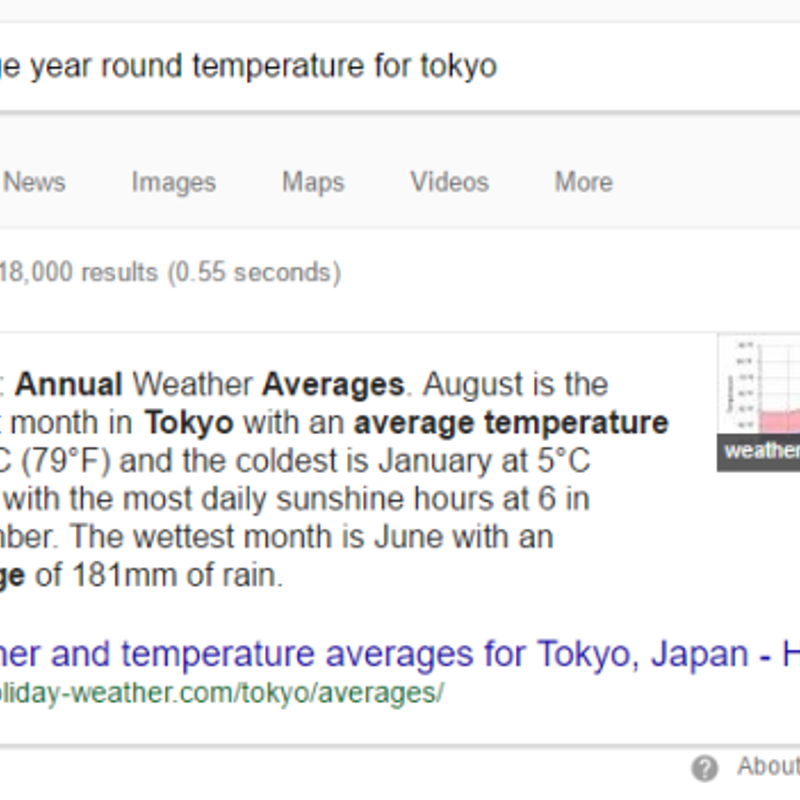
Task: Click the bold Tokyo word in snippet
Action: tap(189, 422)
